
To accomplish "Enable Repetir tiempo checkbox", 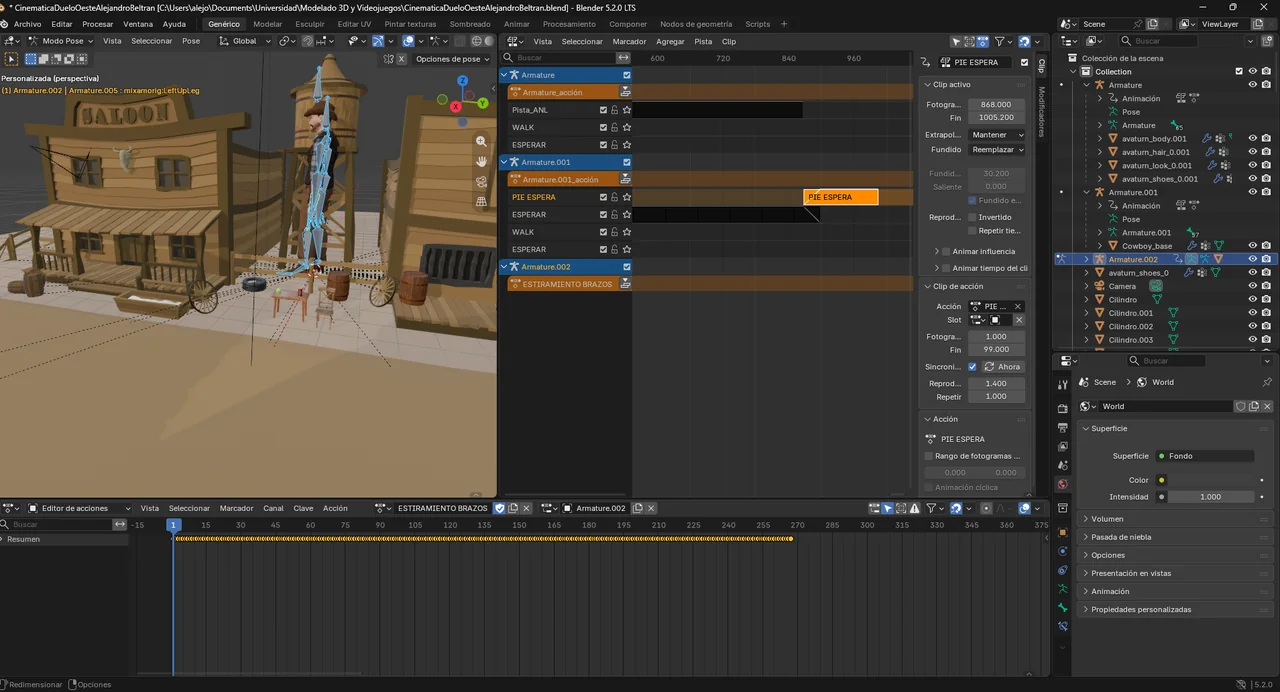I will pyautogui.click(x=972, y=231).
